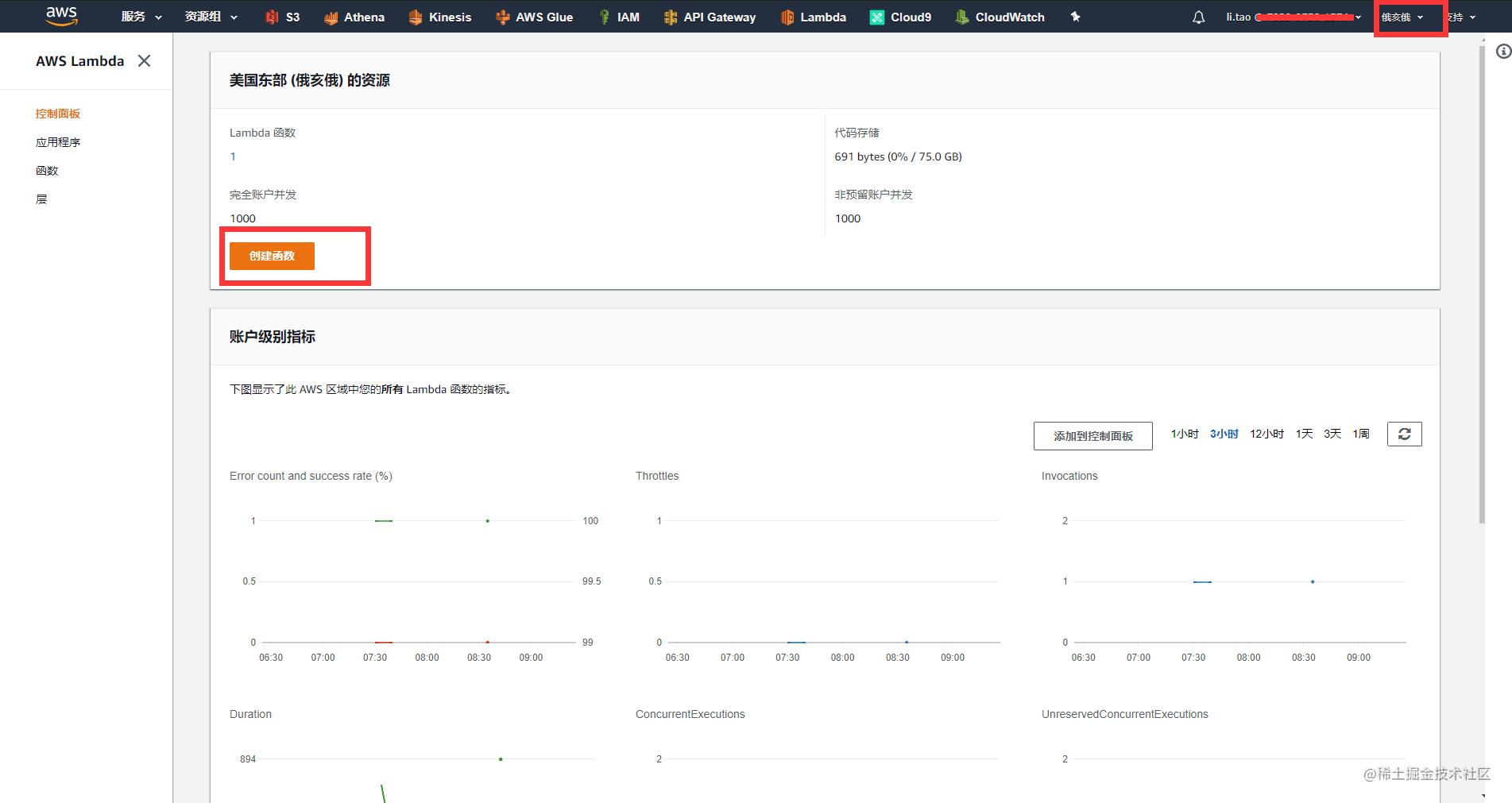Click the pin shortcut icon in the navbar
The image size is (1512, 803).
[1075, 17]
